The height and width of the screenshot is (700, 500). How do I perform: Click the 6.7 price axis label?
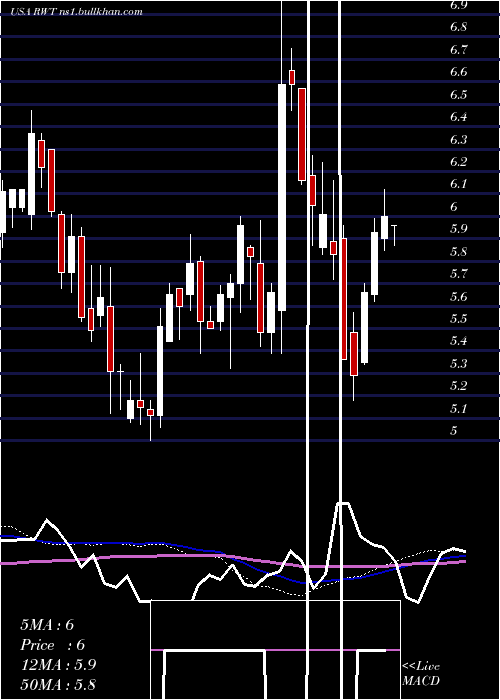pyautogui.click(x=459, y=50)
